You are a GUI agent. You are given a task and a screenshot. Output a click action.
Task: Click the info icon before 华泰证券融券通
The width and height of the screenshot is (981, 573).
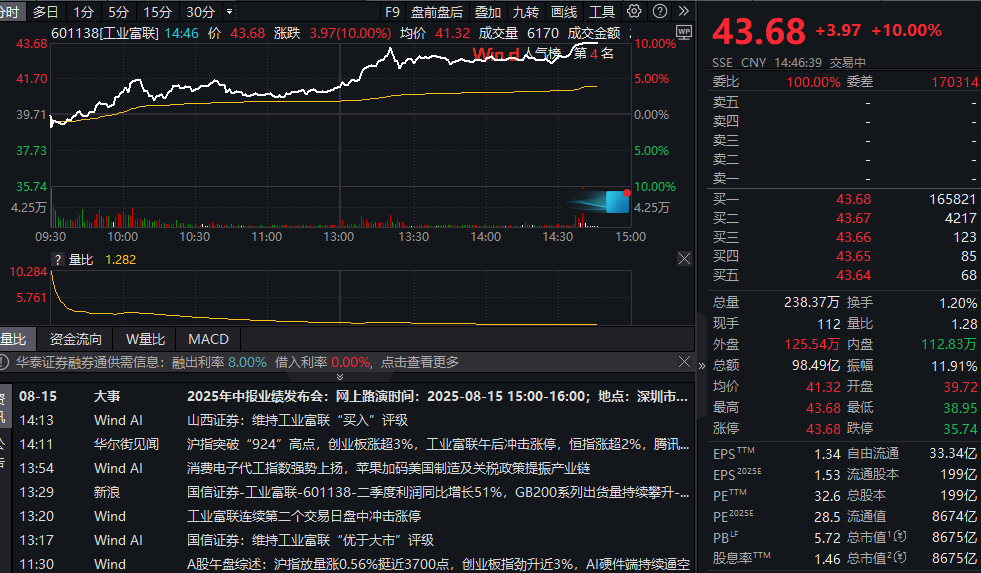point(4,362)
